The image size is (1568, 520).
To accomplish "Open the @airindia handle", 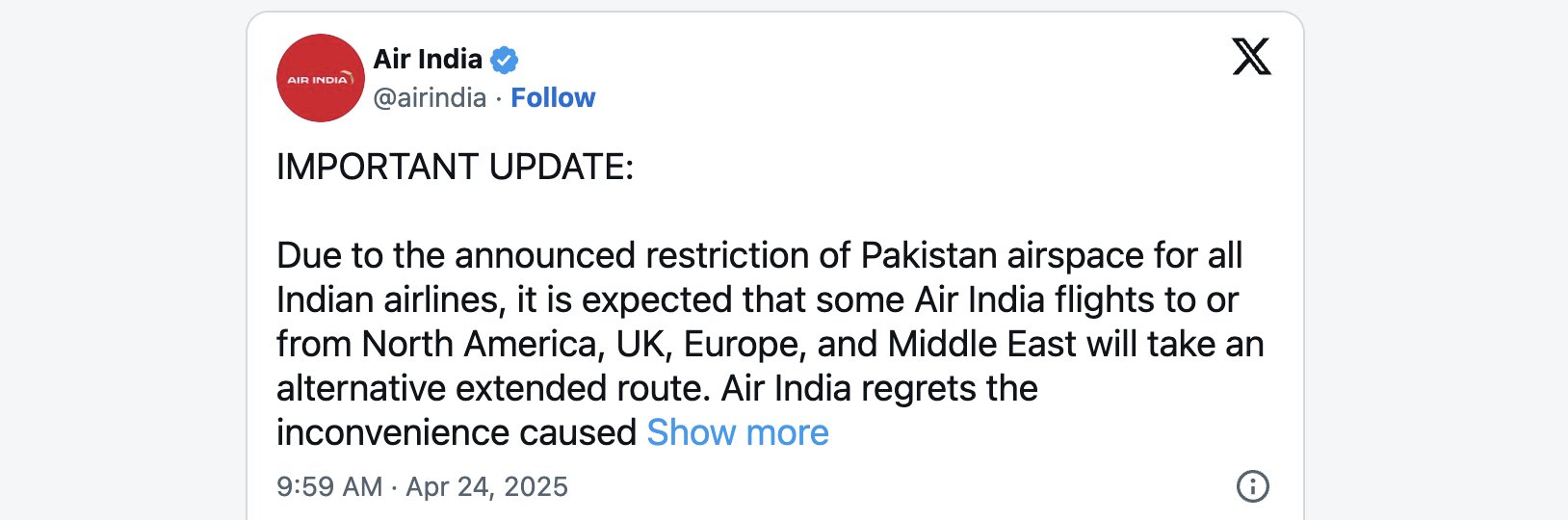I will (430, 97).
